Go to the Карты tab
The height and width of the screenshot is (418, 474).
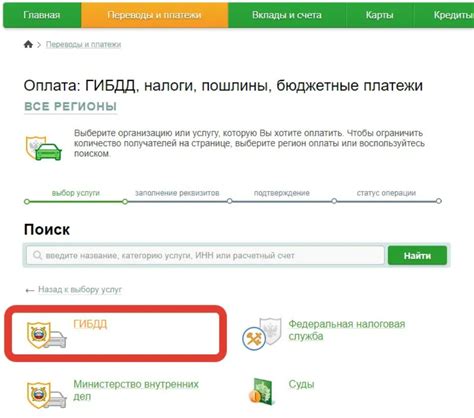point(380,15)
